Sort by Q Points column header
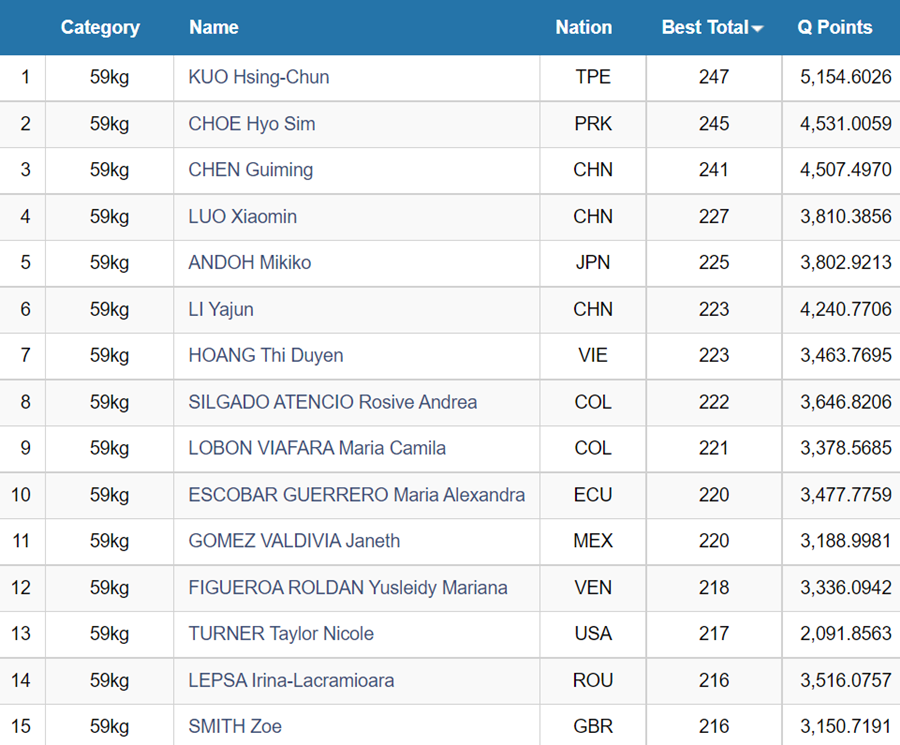 click(x=835, y=28)
